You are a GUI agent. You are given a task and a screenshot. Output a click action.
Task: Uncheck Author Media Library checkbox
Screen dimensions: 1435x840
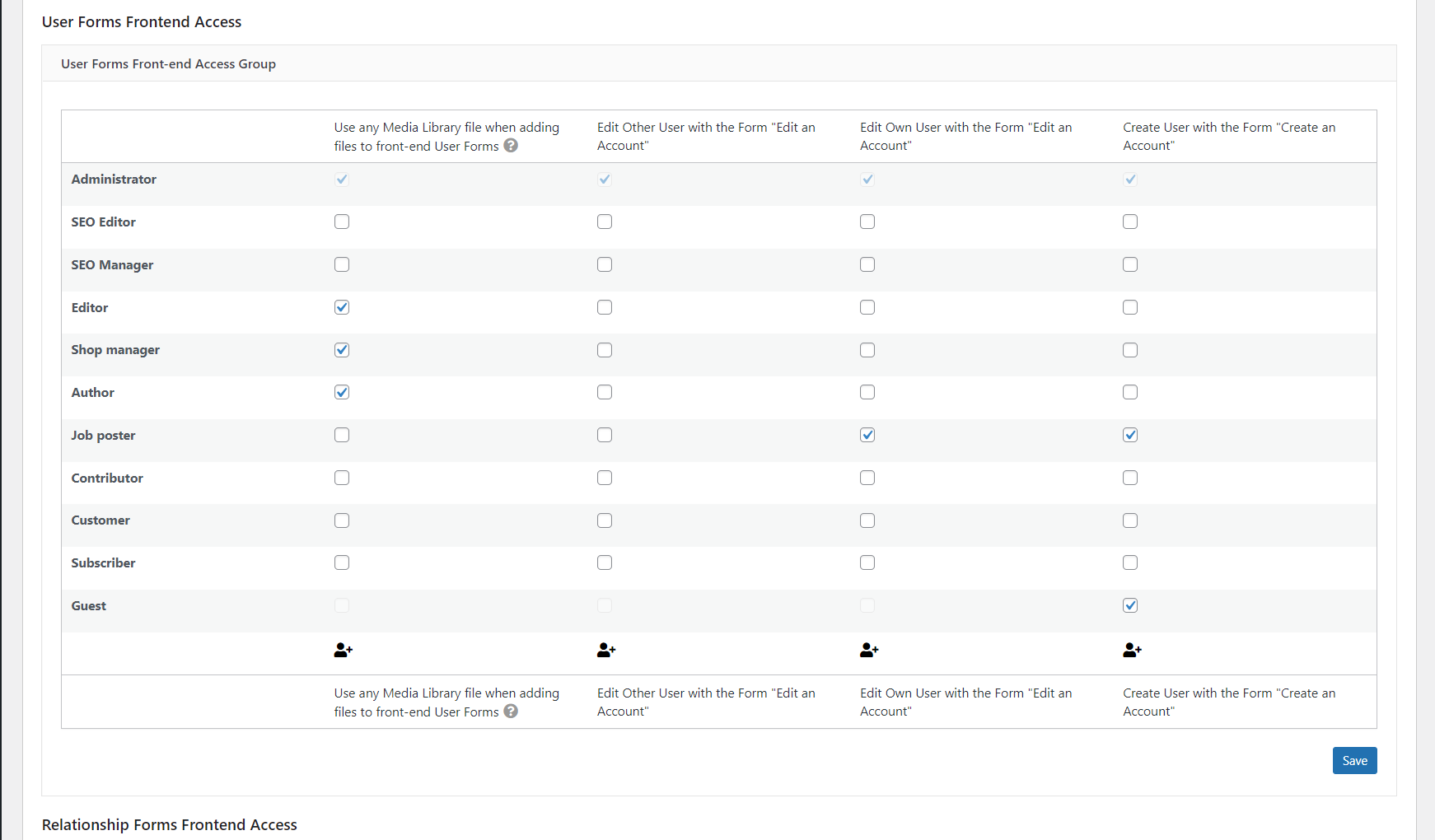[342, 392]
